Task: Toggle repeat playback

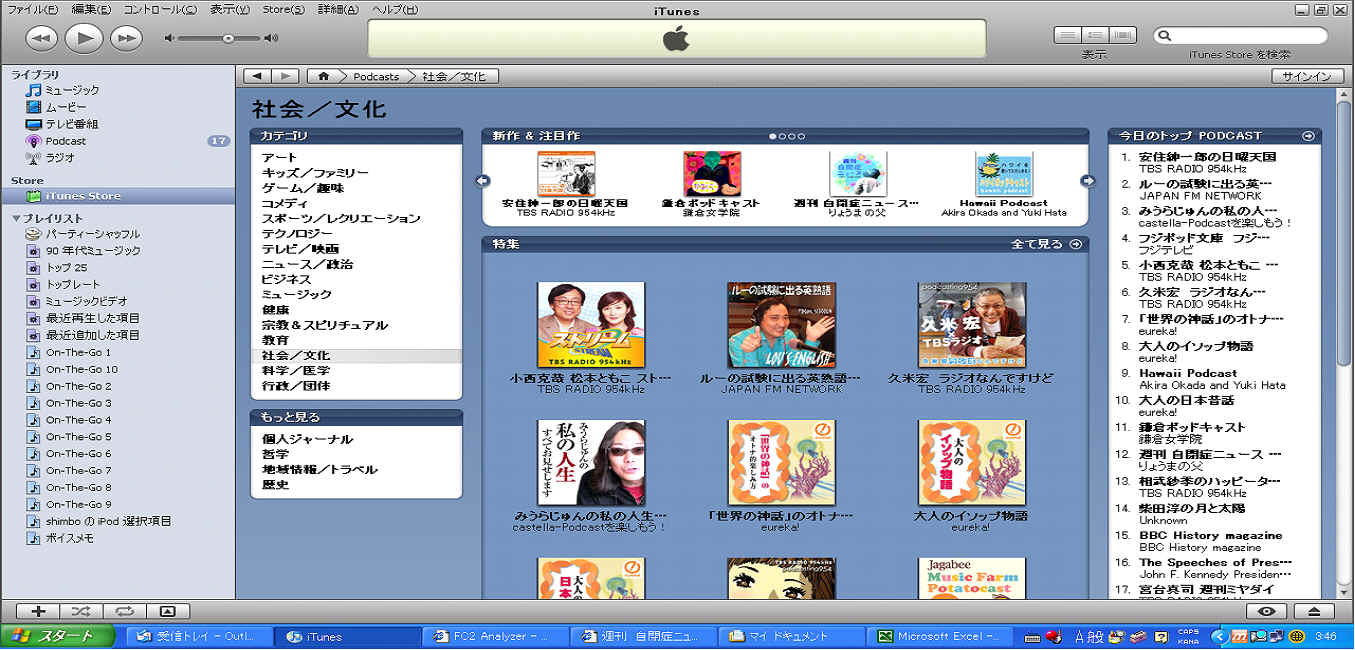Action: 124,611
